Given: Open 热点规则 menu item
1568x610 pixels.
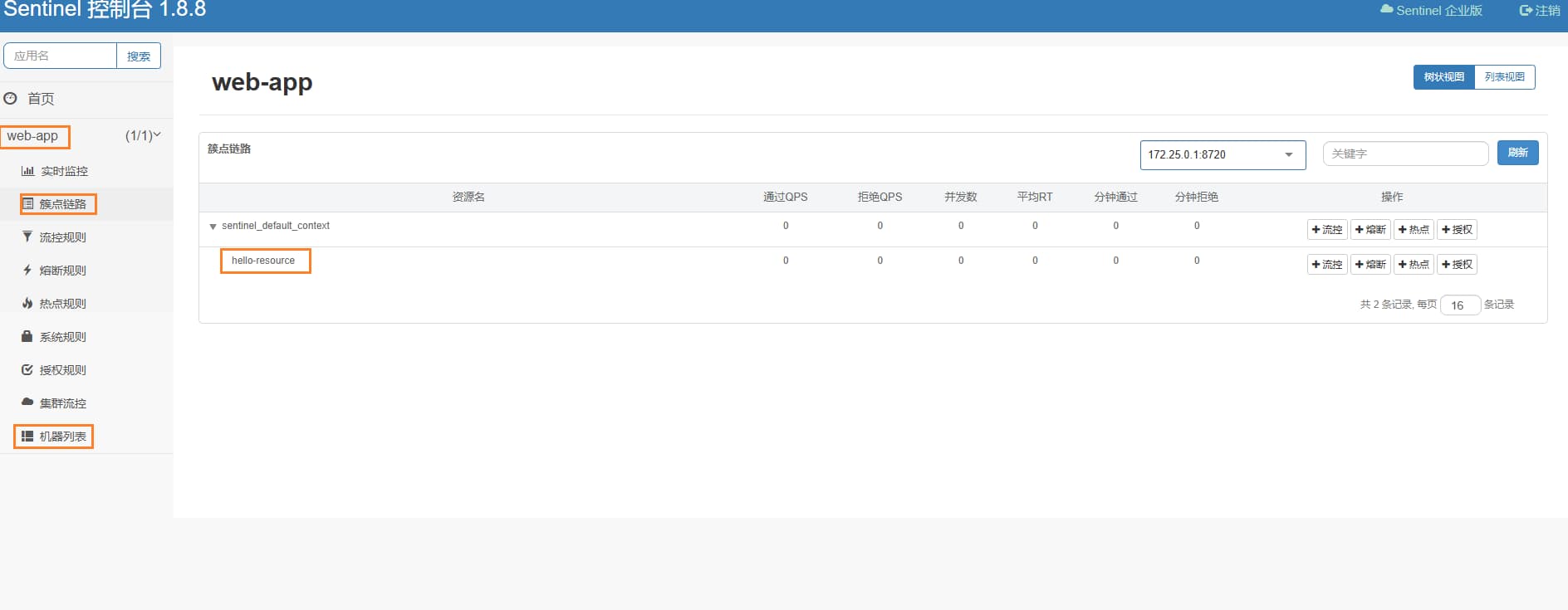Looking at the screenshot, I should coord(63,304).
